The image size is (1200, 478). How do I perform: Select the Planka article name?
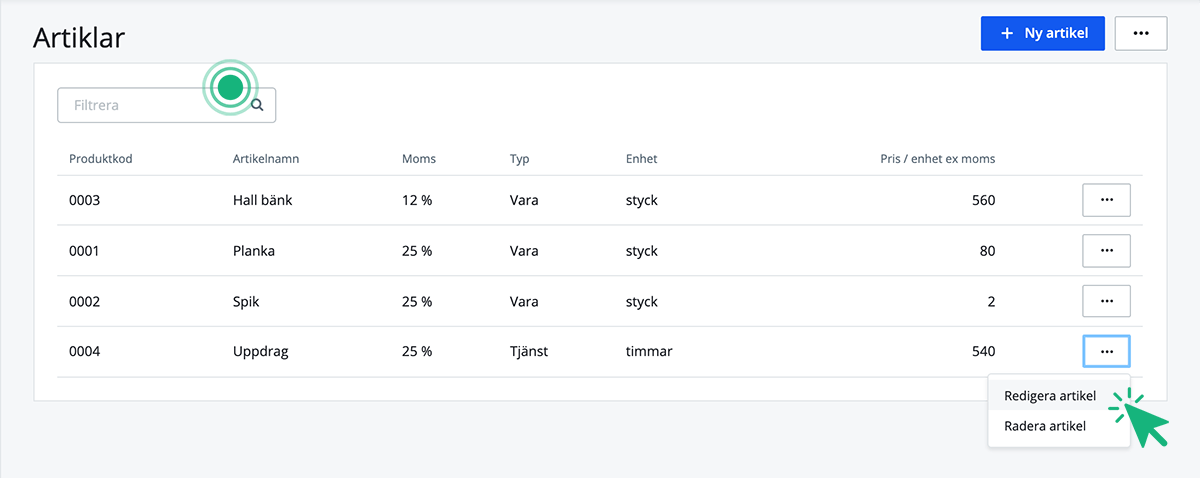254,251
